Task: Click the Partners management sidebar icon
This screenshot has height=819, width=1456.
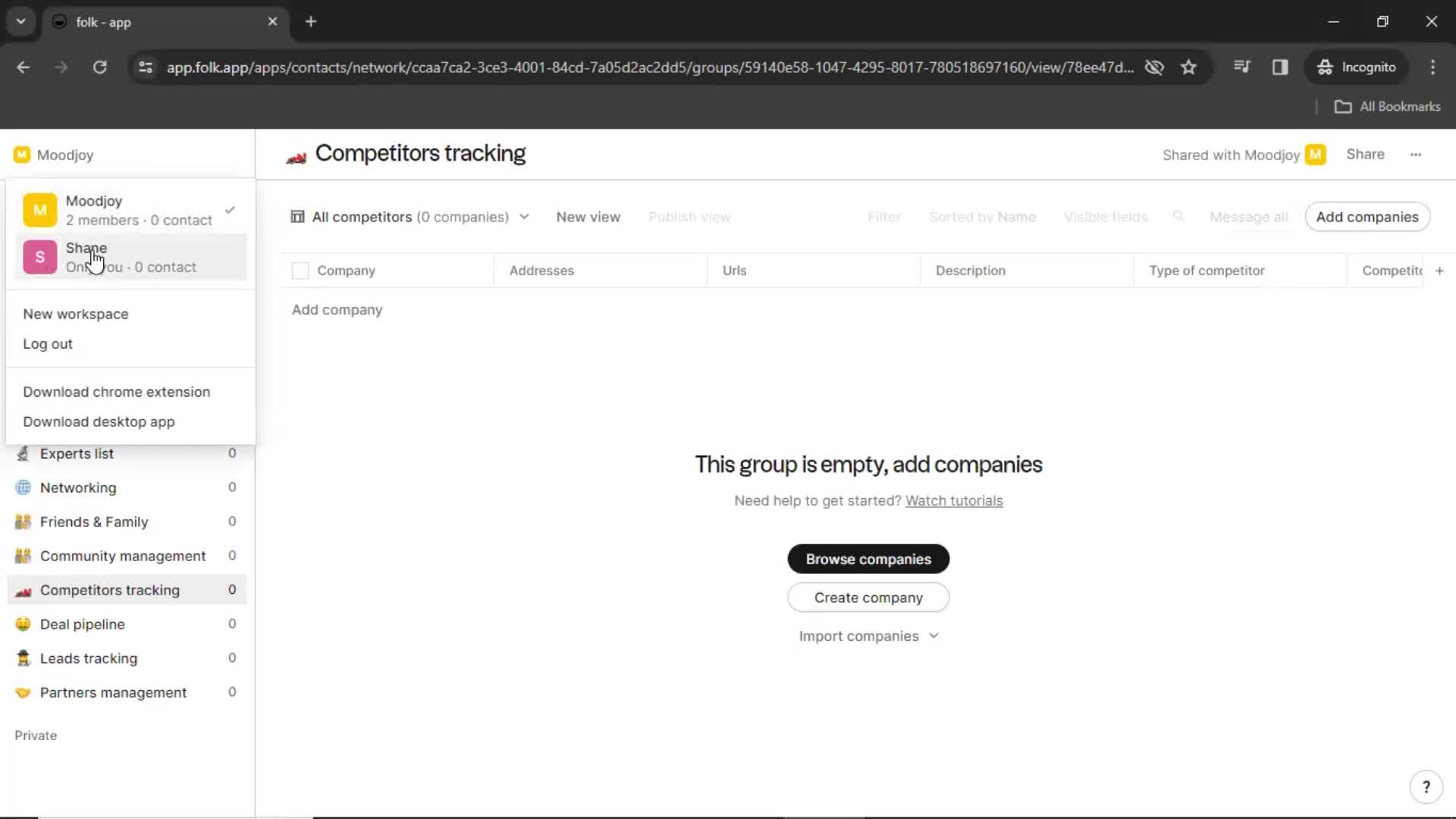Action: (22, 692)
